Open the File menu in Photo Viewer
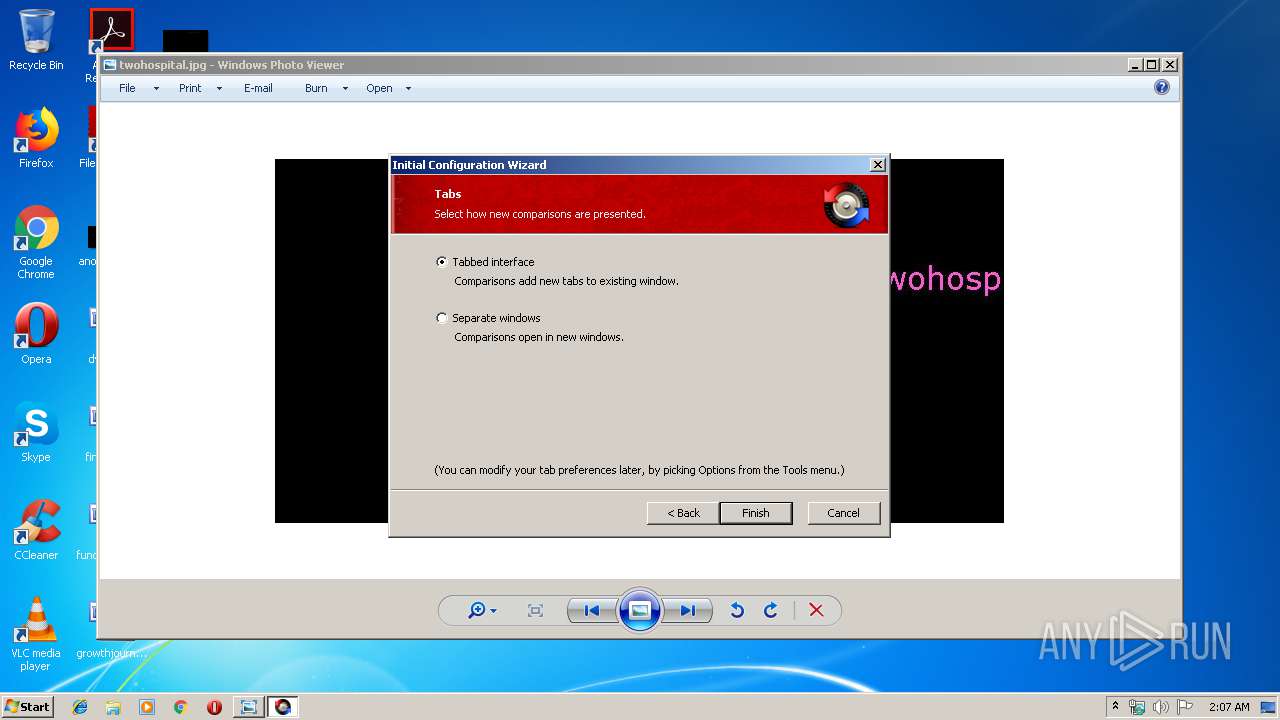Screen dimensions: 1280x720 (x=127, y=88)
